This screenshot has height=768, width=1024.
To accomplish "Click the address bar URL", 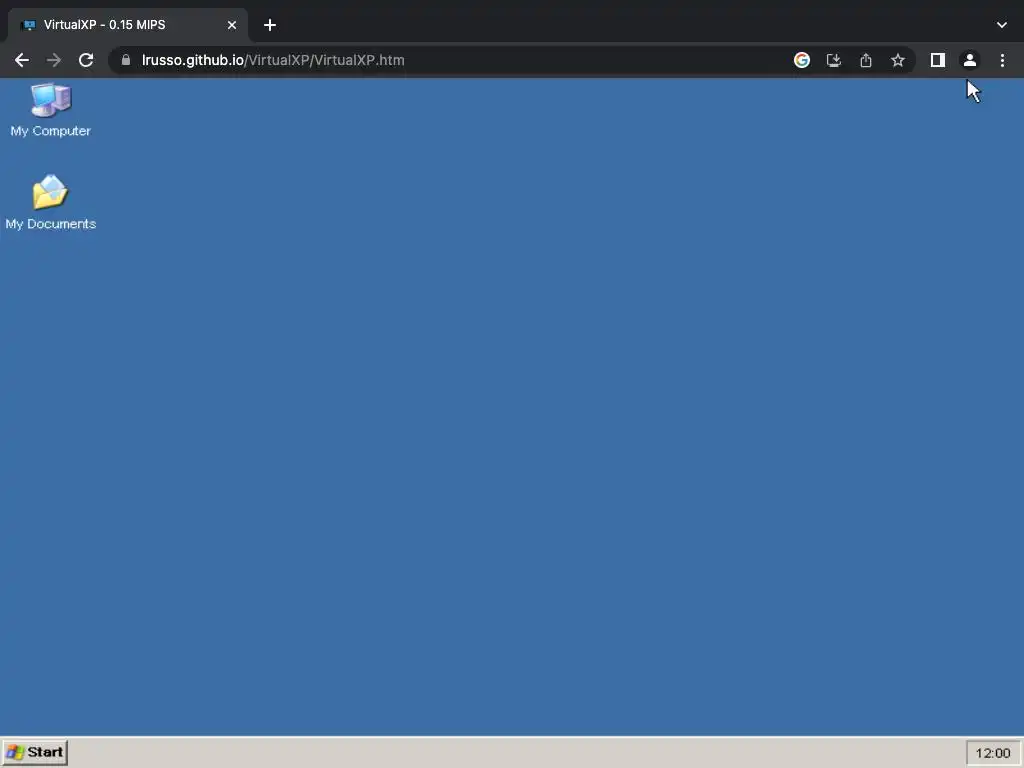I will tap(273, 60).
